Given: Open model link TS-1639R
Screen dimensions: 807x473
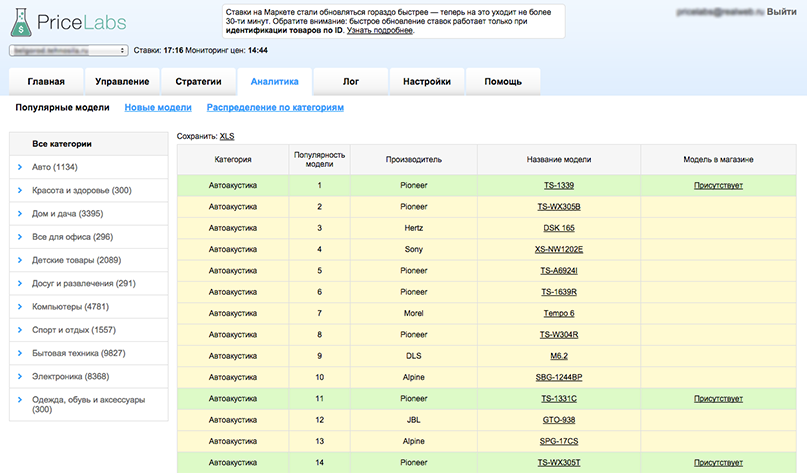Looking at the screenshot, I should tap(559, 292).
